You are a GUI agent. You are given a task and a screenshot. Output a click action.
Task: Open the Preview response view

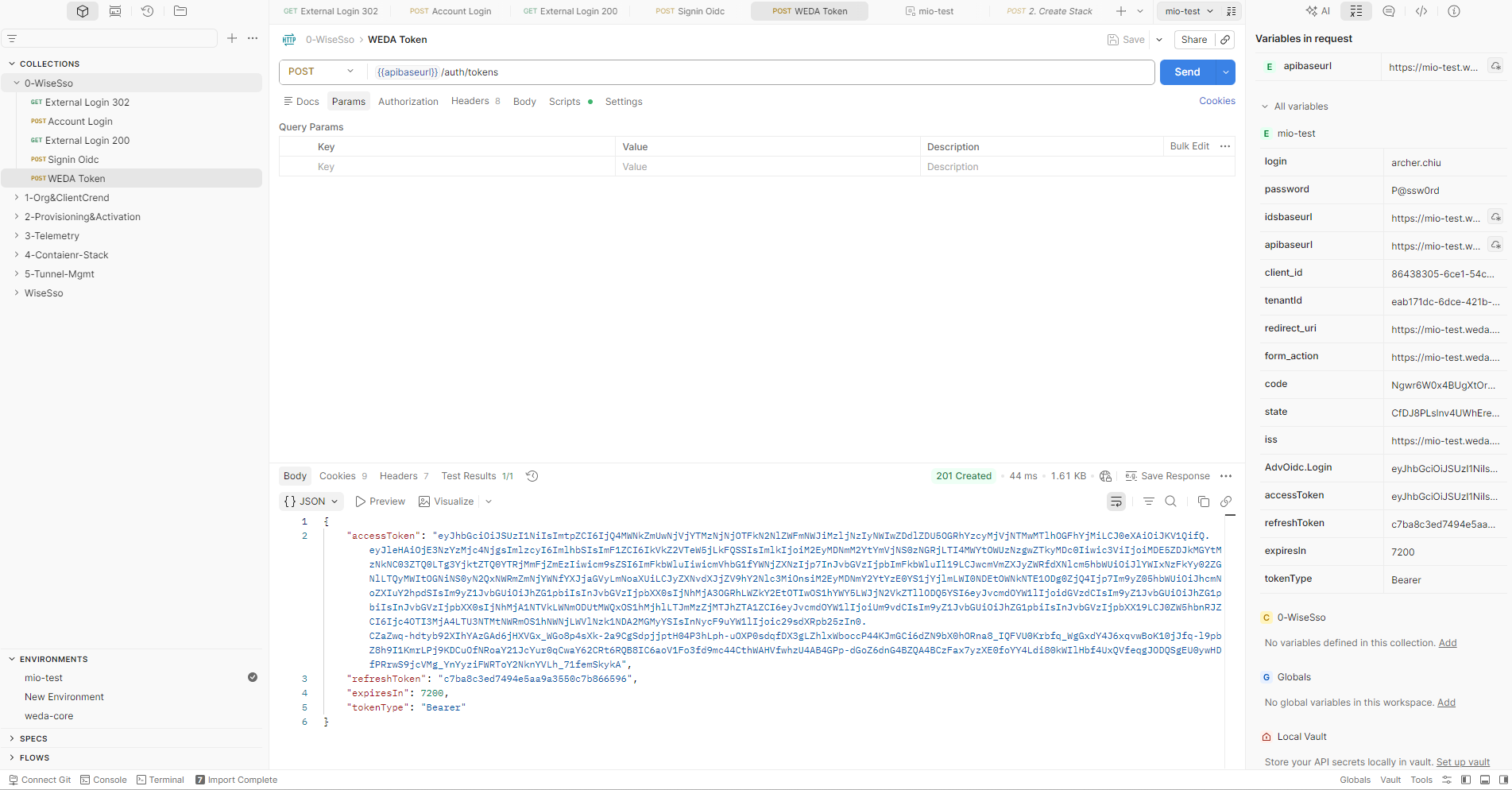click(x=380, y=501)
